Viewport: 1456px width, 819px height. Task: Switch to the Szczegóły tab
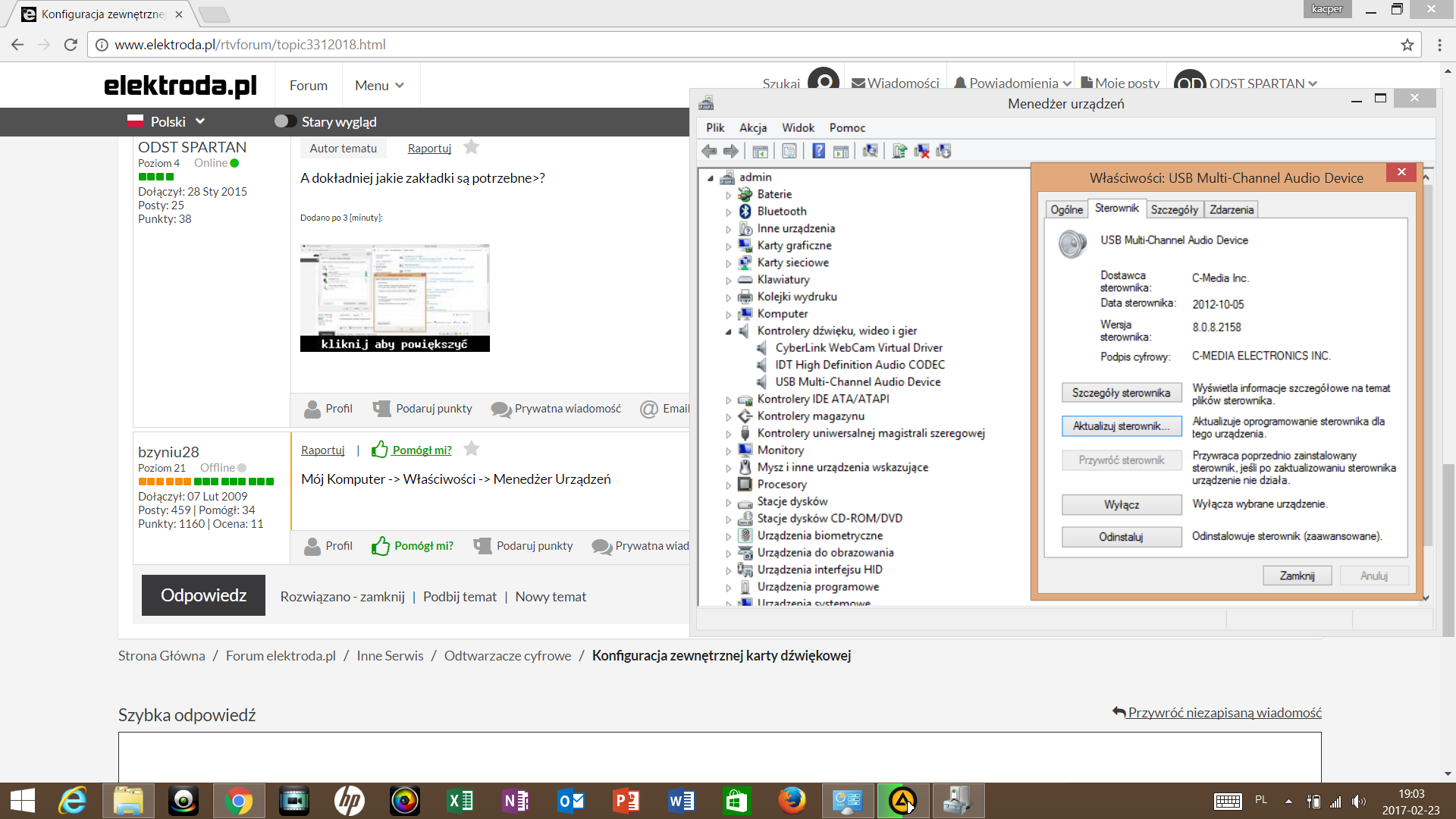(x=1174, y=209)
